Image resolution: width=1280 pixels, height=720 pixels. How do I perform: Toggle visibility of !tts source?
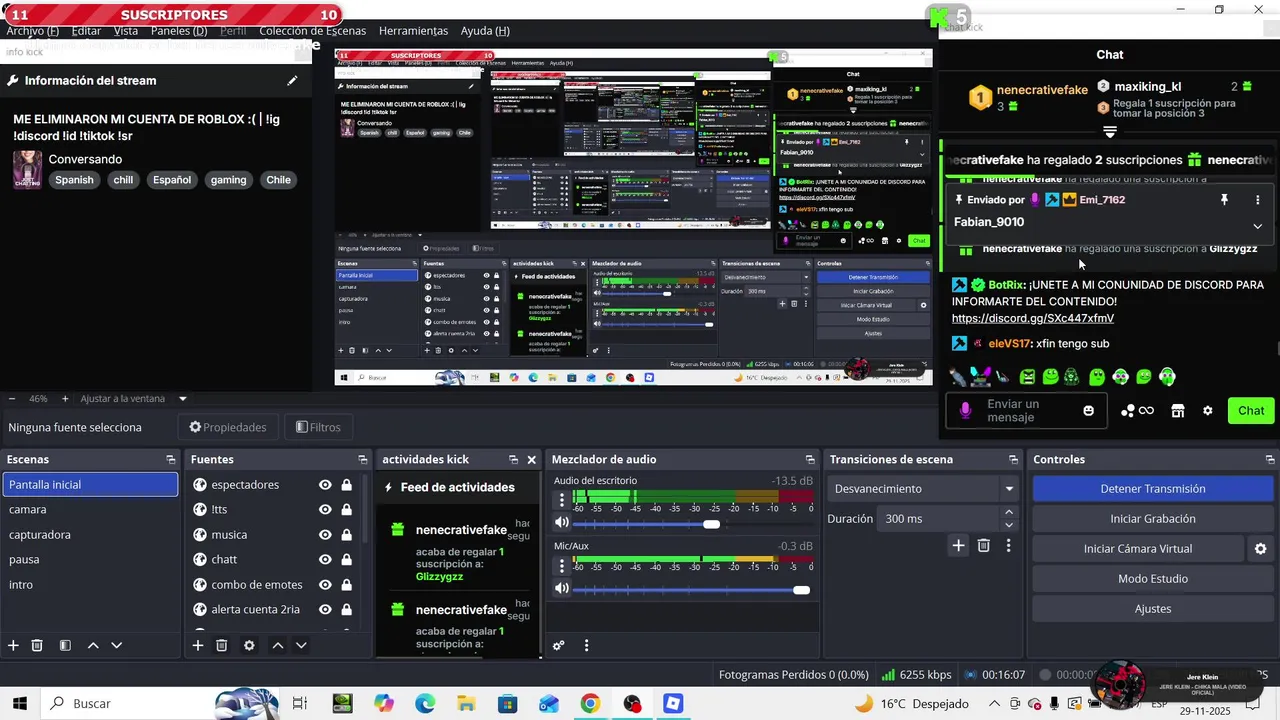coord(325,510)
